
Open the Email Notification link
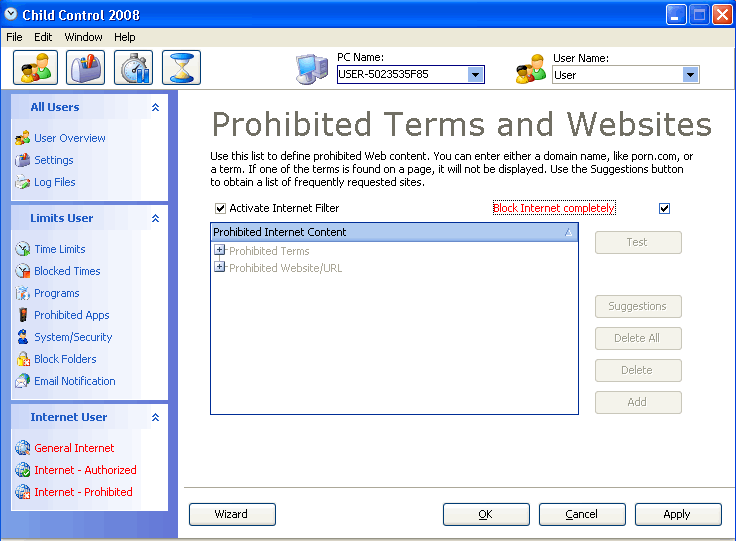click(75, 381)
